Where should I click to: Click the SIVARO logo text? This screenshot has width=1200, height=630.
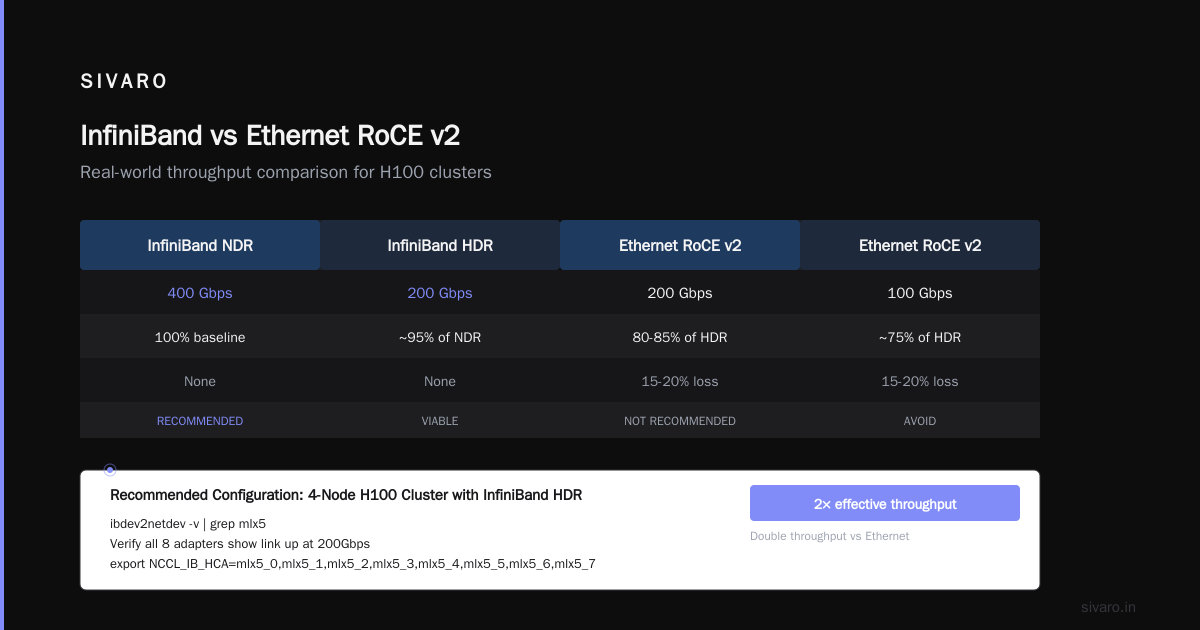pyautogui.click(x=124, y=82)
